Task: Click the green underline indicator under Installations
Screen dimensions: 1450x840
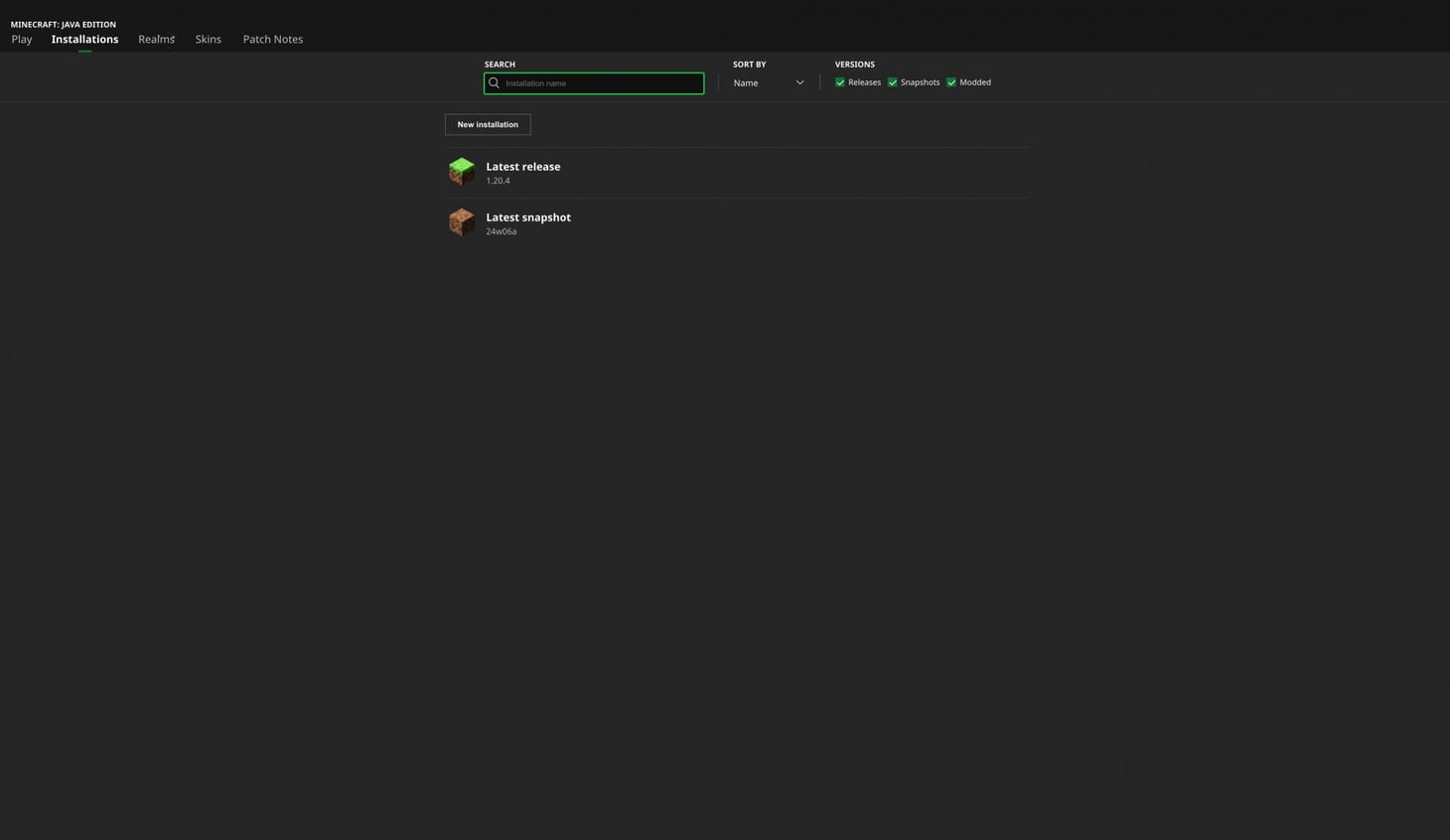Action: (83, 49)
